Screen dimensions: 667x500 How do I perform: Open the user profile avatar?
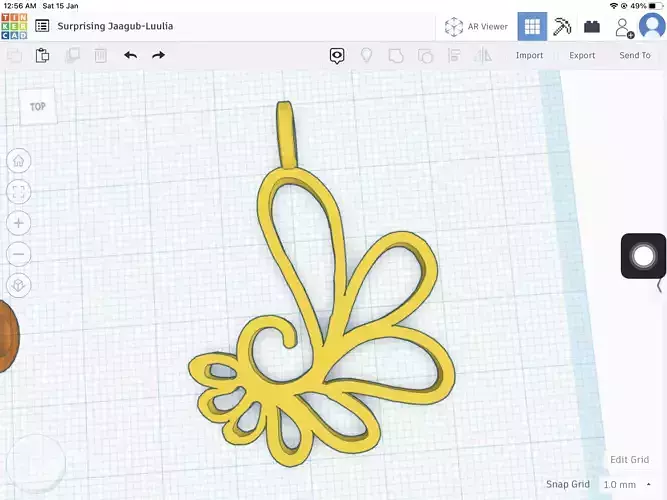pyautogui.click(x=652, y=26)
